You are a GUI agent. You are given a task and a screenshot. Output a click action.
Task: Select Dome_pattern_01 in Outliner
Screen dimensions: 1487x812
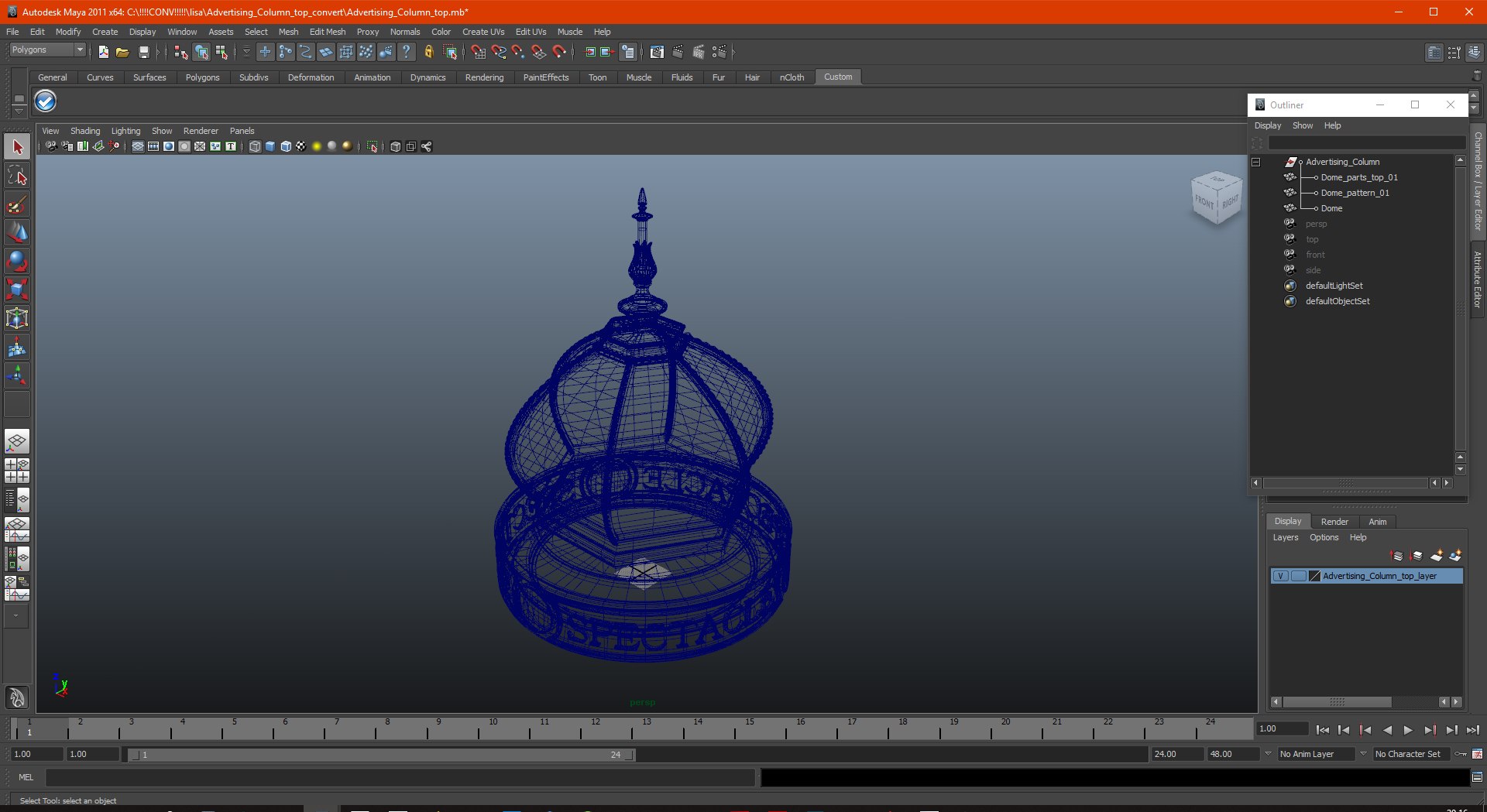tap(1355, 193)
